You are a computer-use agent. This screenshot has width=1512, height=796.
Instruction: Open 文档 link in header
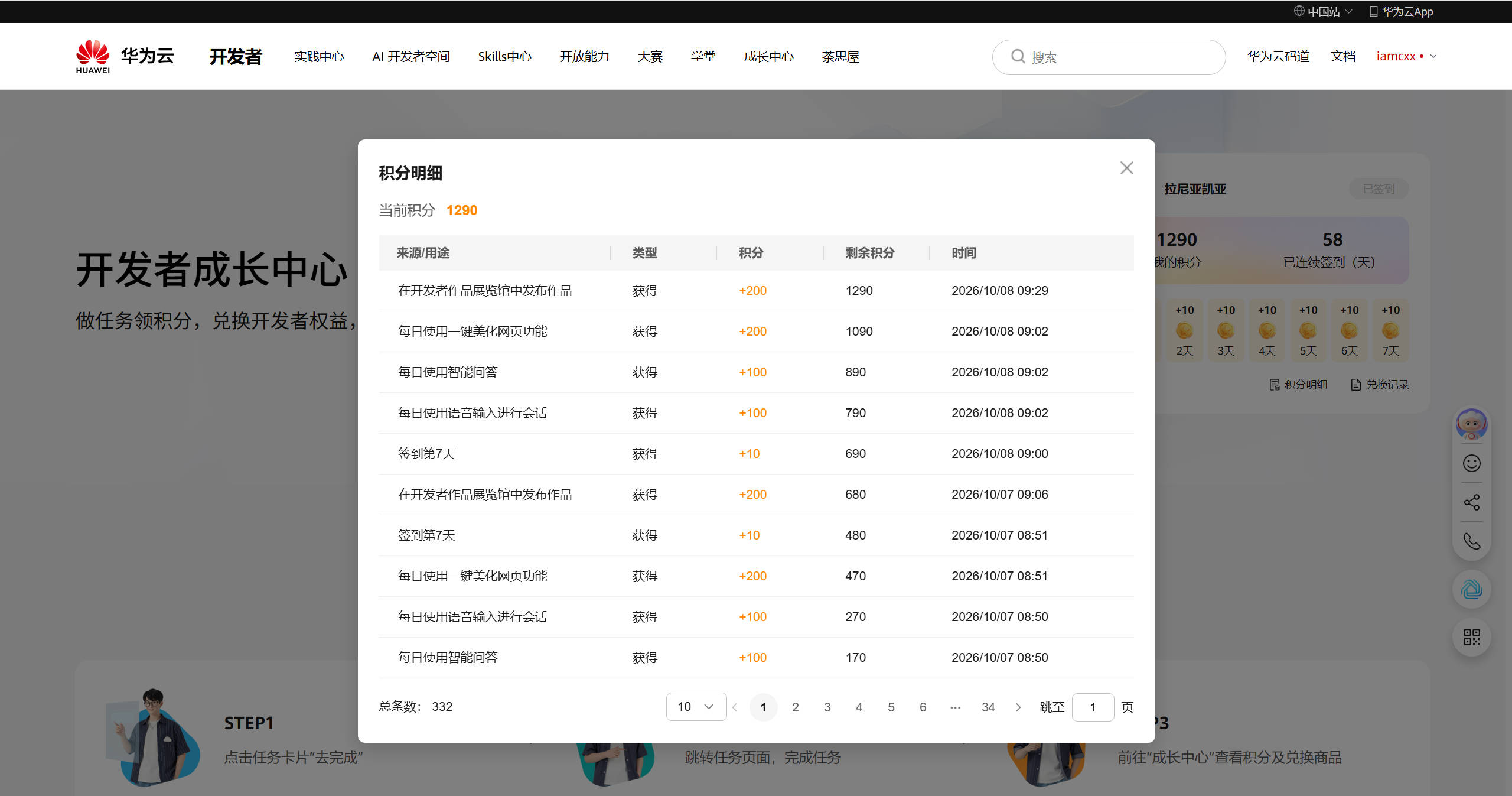click(1342, 57)
